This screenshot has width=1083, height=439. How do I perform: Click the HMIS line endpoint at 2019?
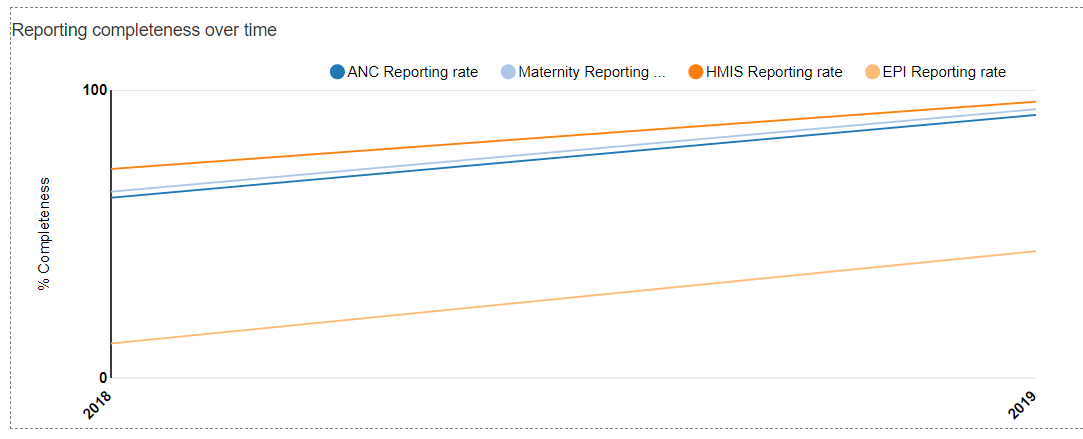(1035, 102)
